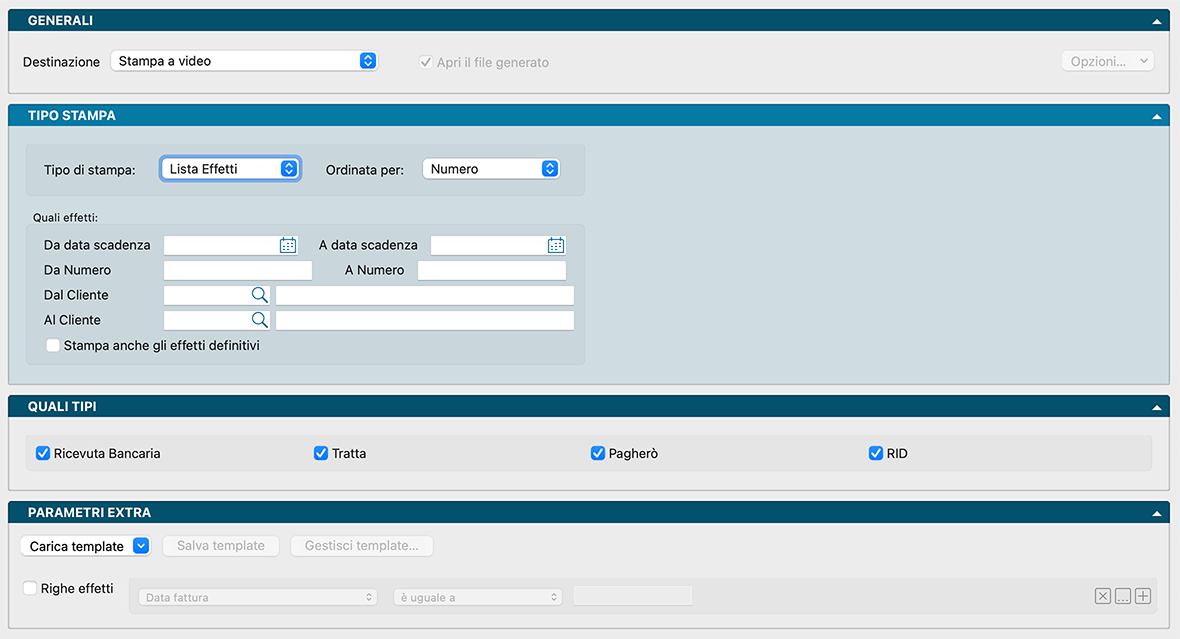This screenshot has width=1180, height=639.
Task: Open the Destinazione dropdown
Action: 244,61
